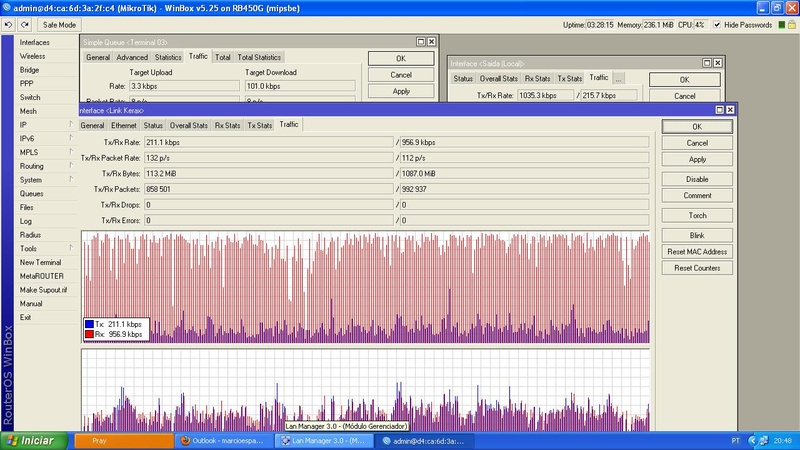The image size is (800, 450).
Task: Click Exit in the sidebar
Action: pyautogui.click(x=26, y=317)
